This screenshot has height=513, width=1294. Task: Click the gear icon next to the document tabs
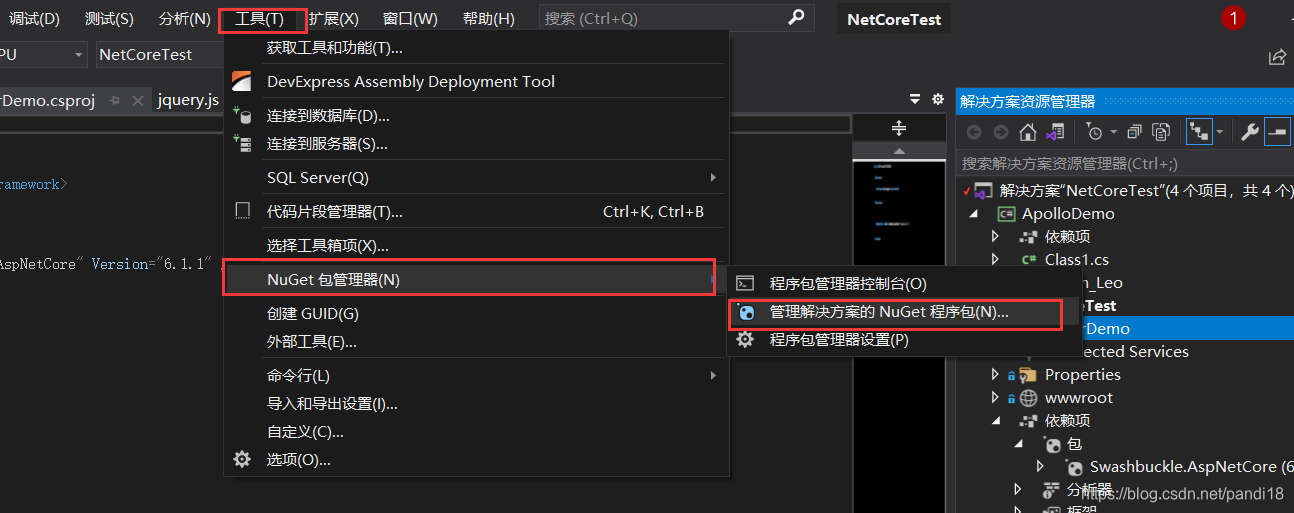(938, 99)
